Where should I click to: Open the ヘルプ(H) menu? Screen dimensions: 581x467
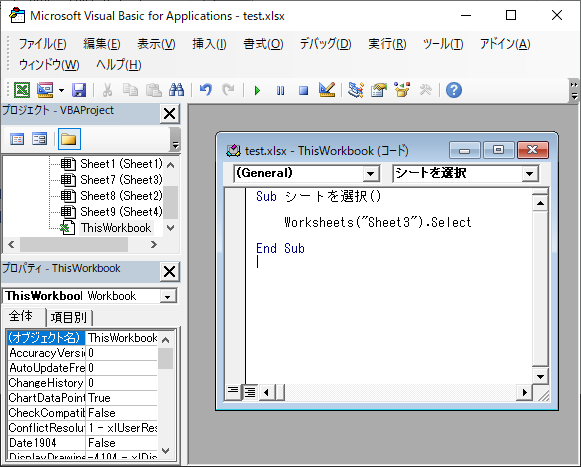pyautogui.click(x=119, y=65)
